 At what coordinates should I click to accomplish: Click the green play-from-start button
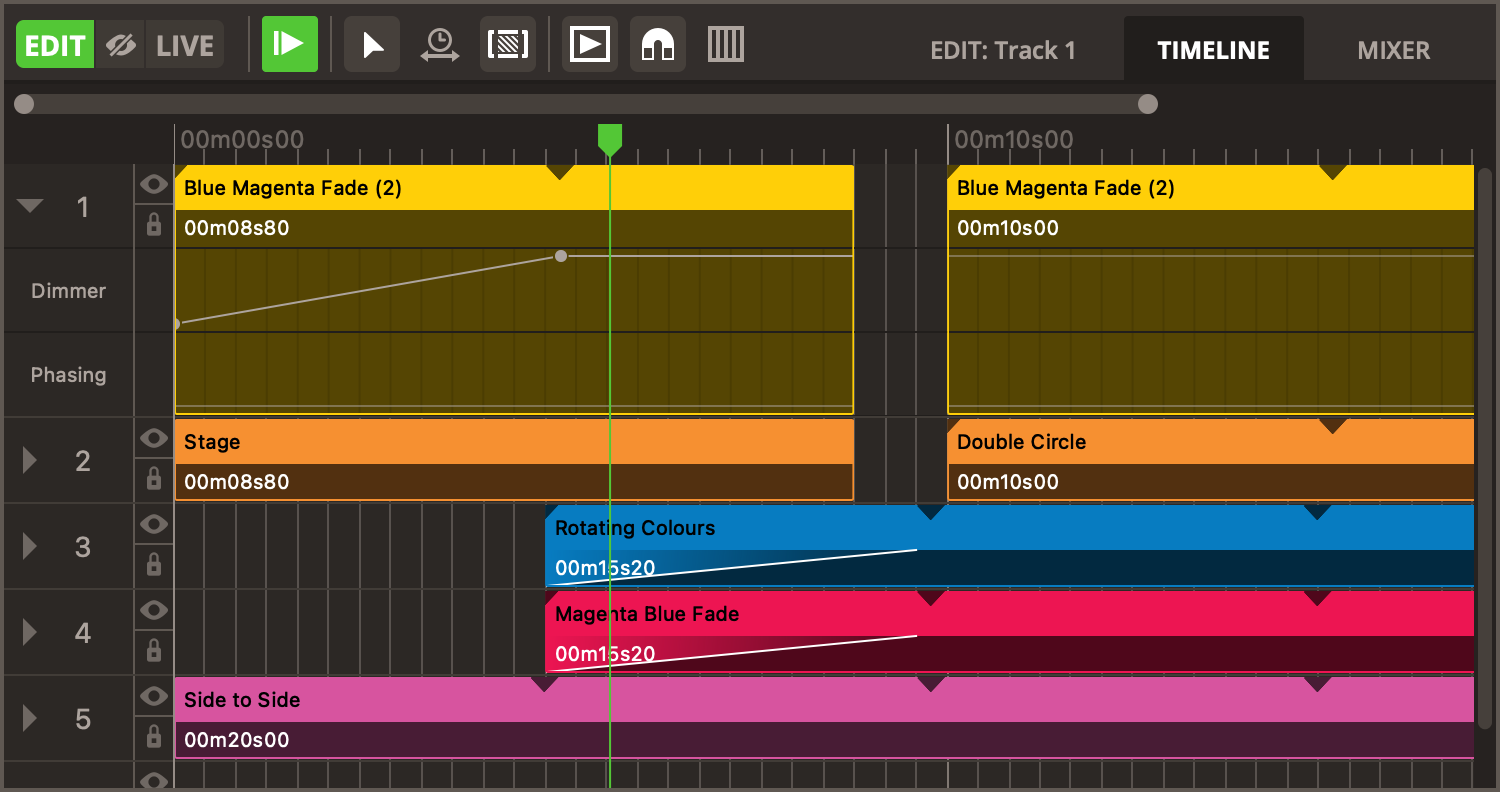coord(289,44)
